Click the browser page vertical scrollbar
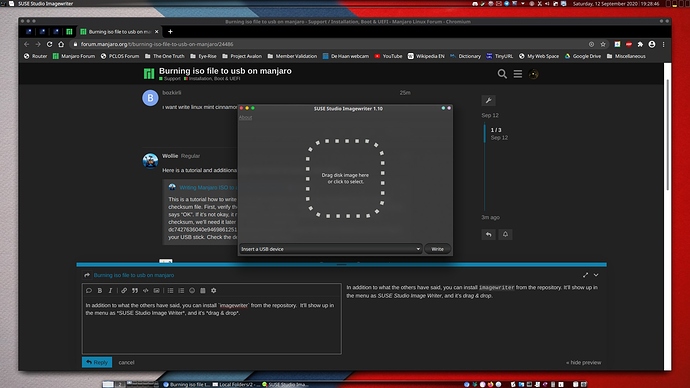Image resolution: width=690 pixels, height=388 pixels. 668,134
